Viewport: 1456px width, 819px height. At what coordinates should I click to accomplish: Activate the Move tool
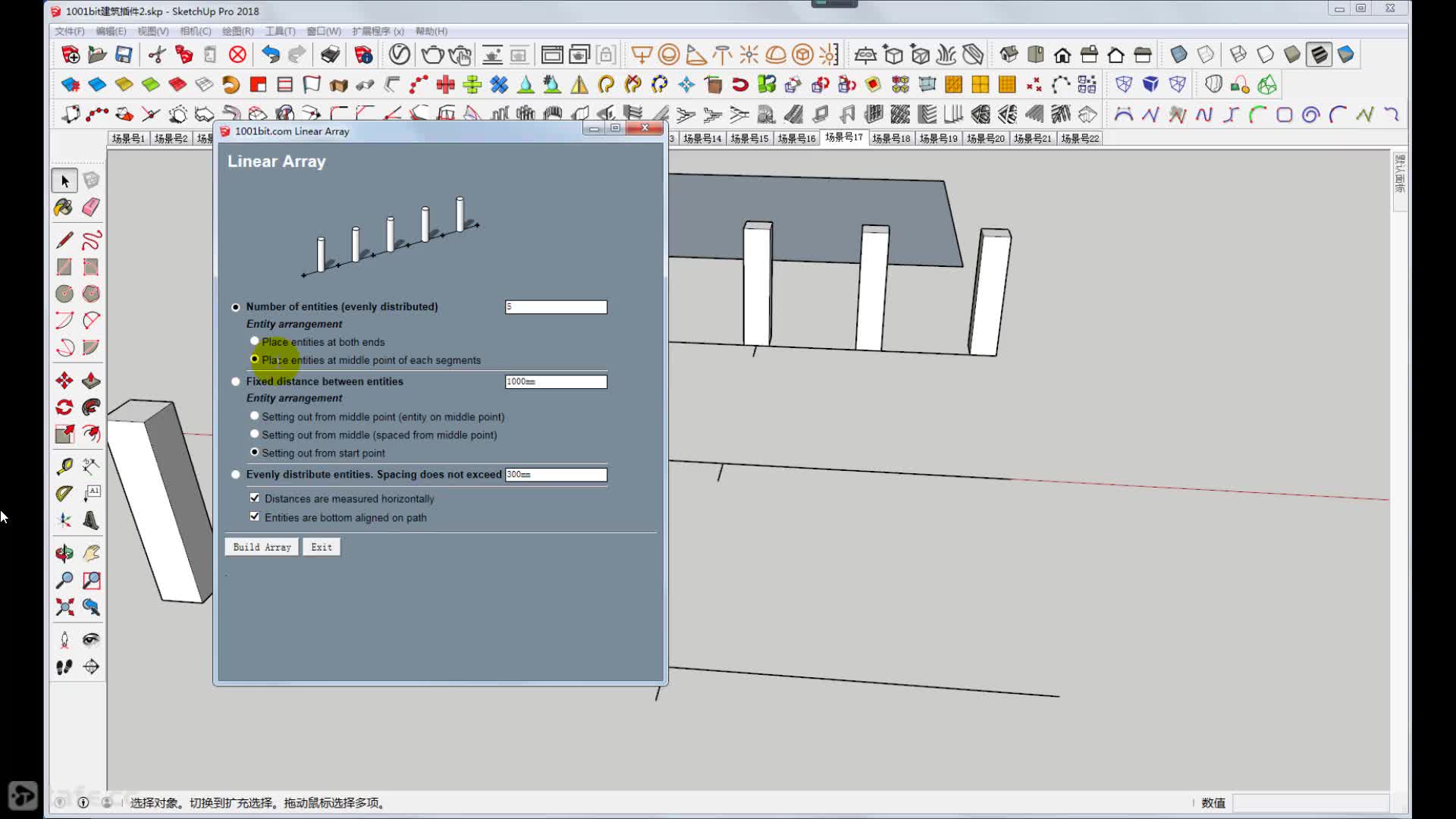coord(64,381)
